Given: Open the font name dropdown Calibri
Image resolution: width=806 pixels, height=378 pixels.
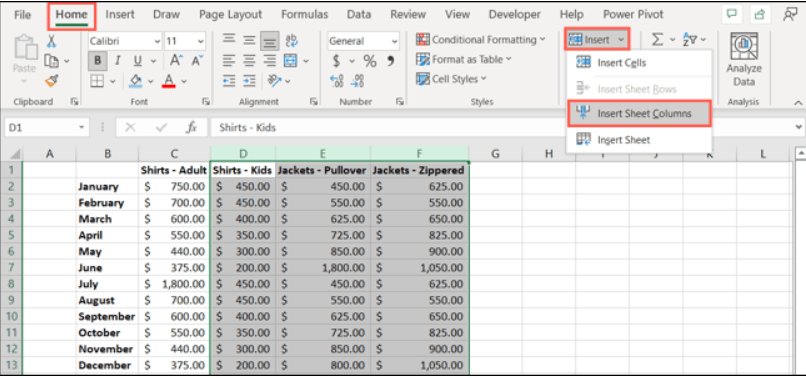Looking at the screenshot, I should click(x=157, y=42).
